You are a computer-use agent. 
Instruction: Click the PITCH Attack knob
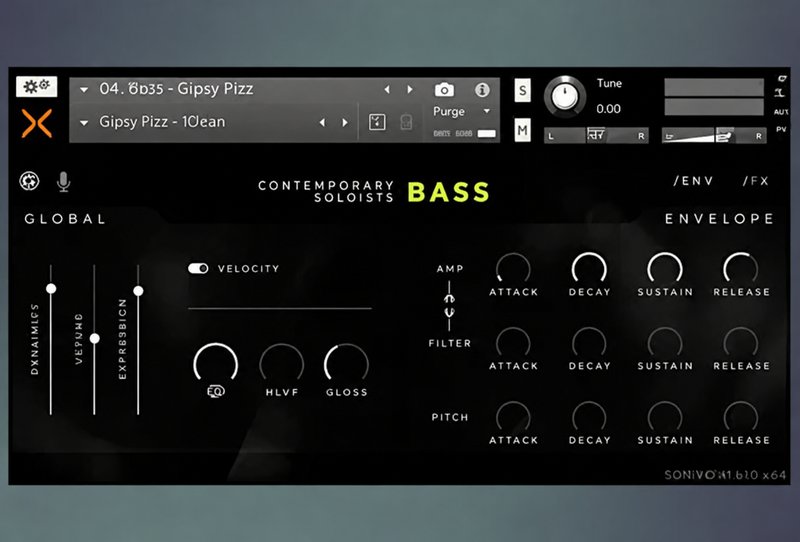coord(513,417)
